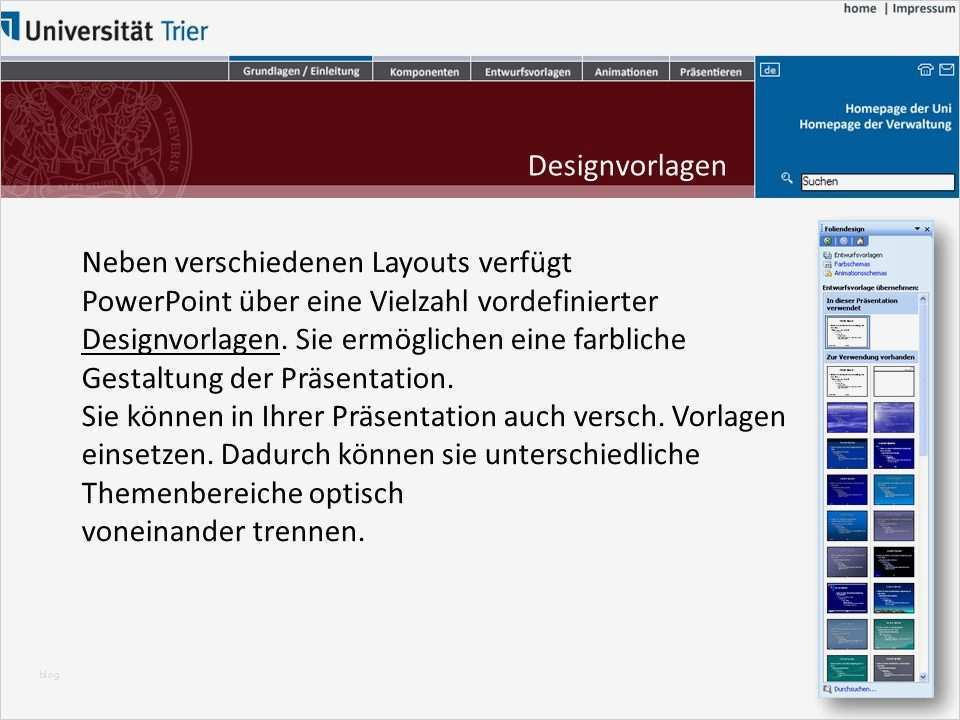
Task: Switch to the Komponenten tab
Action: click(x=423, y=70)
